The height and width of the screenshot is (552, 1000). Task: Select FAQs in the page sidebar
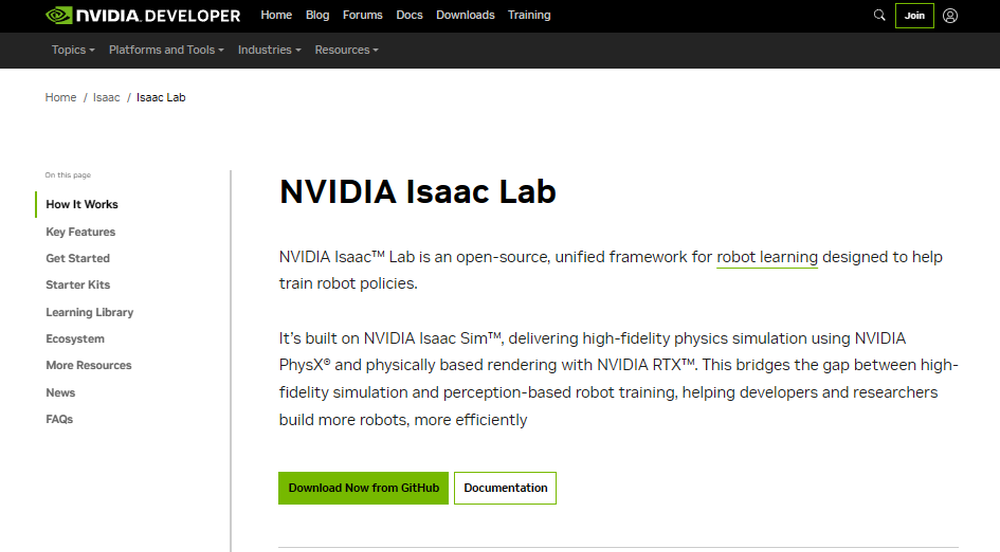pos(59,419)
